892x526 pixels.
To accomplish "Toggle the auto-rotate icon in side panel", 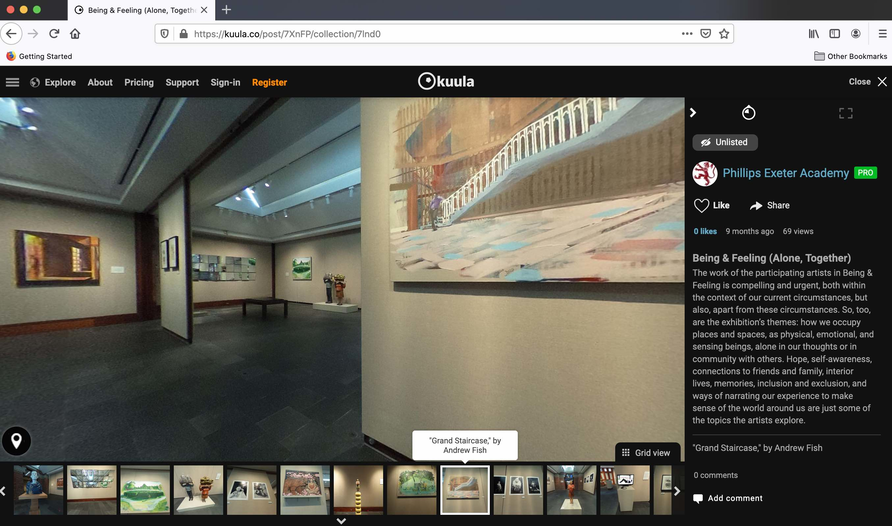I will (x=748, y=113).
